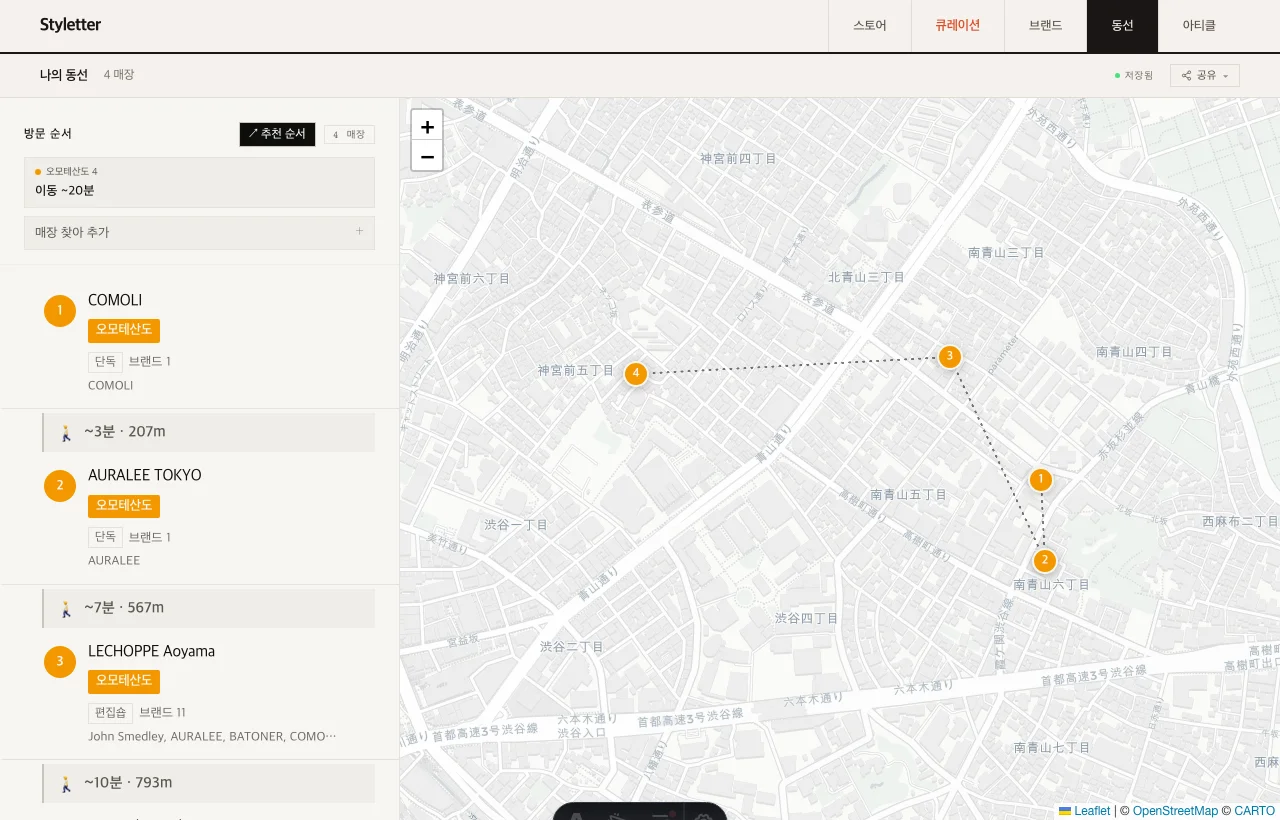Click the plus icon in 매장 찾아 추가
Screen dimensions: 1280x820
(x=360, y=231)
